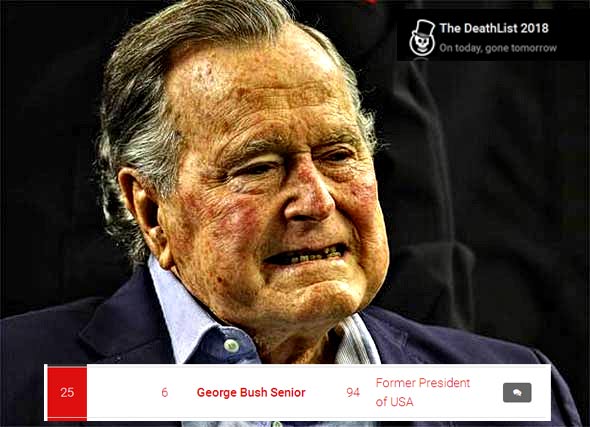Screen dimensions: 590x427
Task: Click the skull with top hat logo
Action: [422, 38]
